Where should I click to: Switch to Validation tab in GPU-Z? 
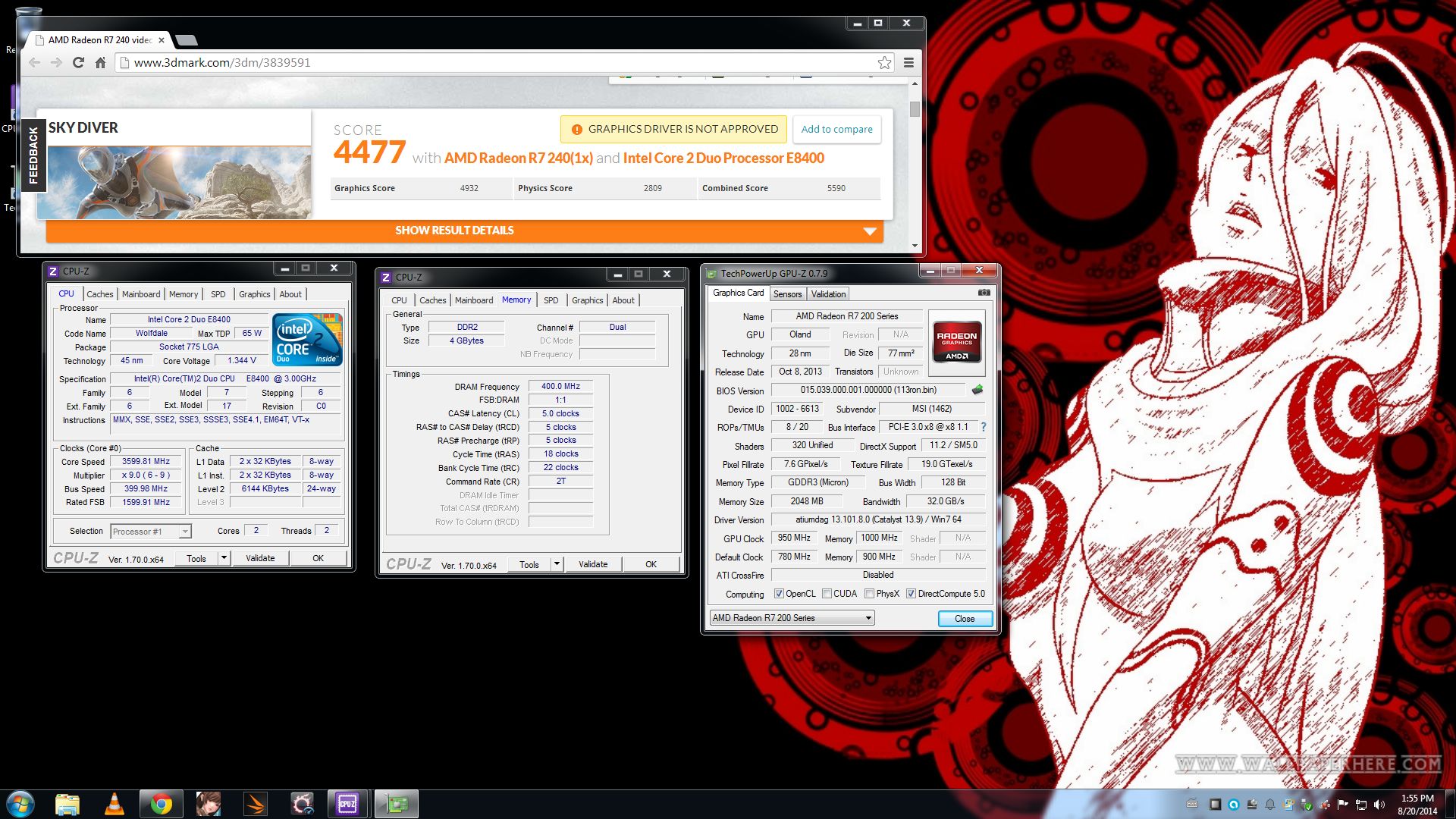coord(828,294)
